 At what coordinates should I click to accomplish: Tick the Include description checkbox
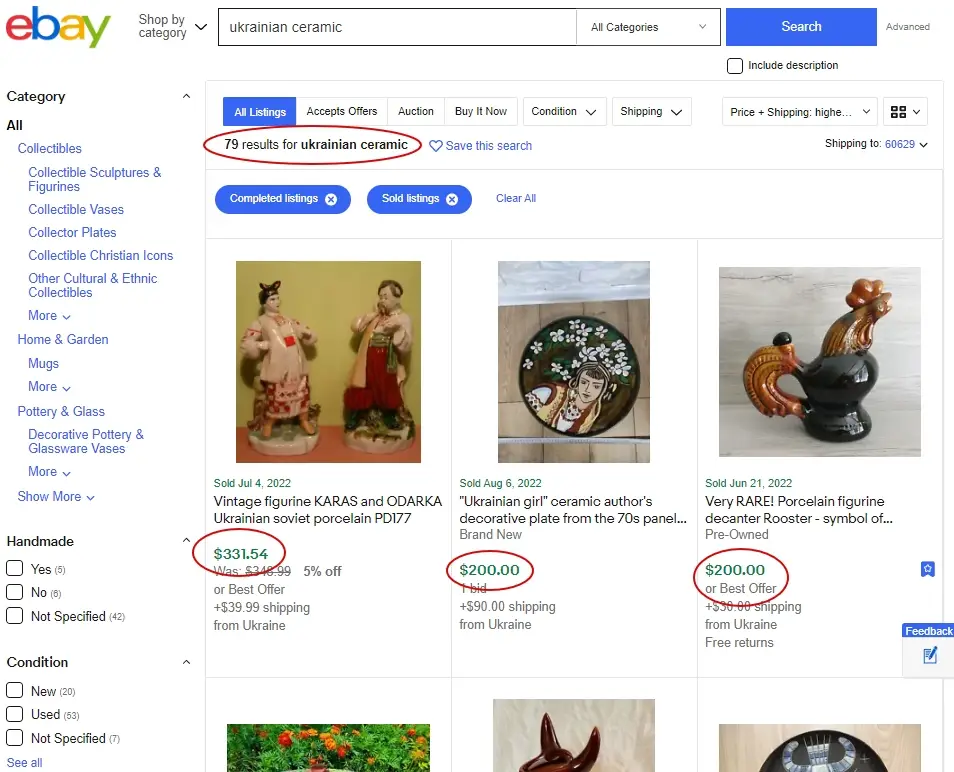[735, 66]
